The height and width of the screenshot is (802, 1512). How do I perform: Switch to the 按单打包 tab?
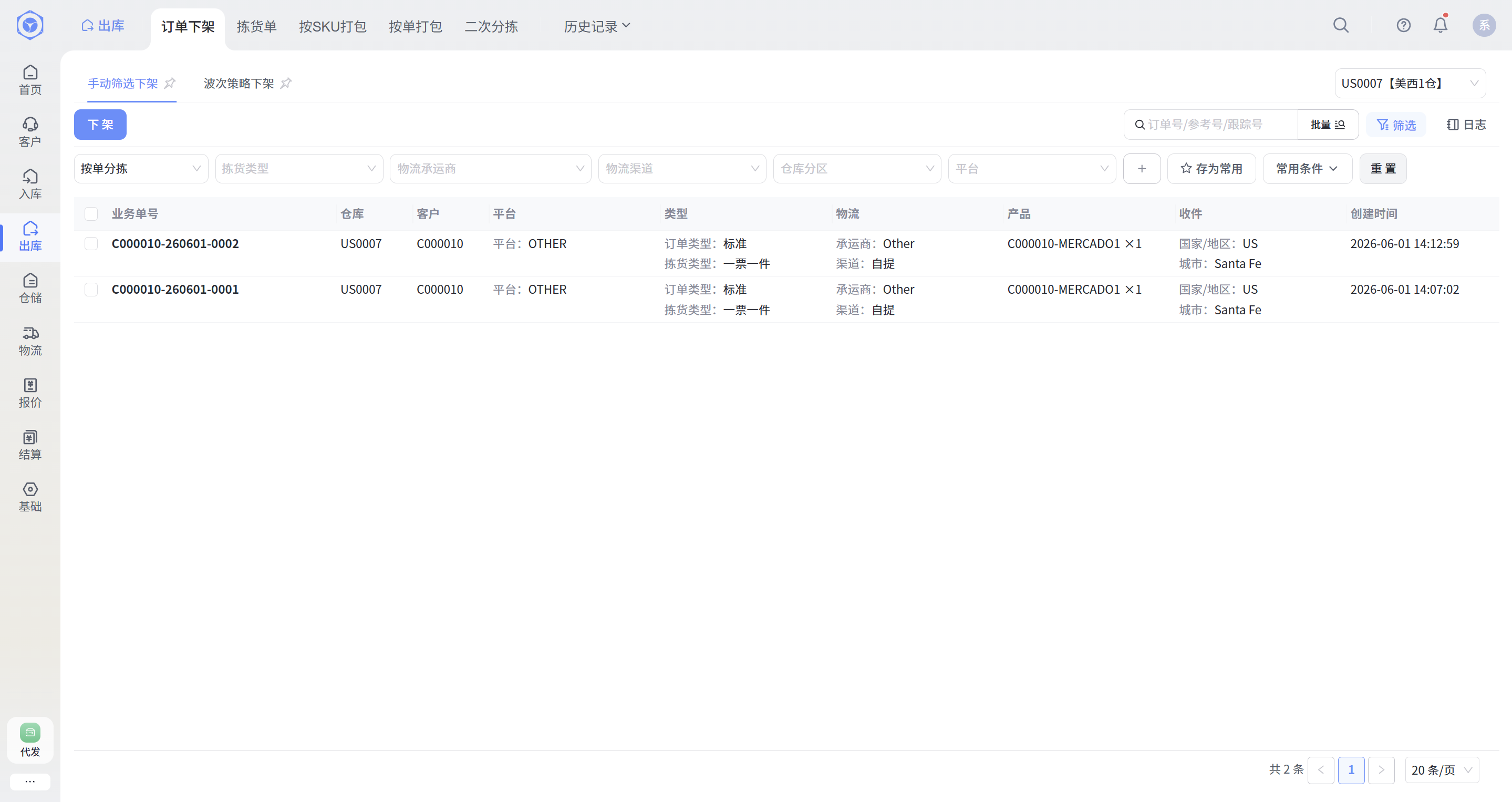point(415,26)
